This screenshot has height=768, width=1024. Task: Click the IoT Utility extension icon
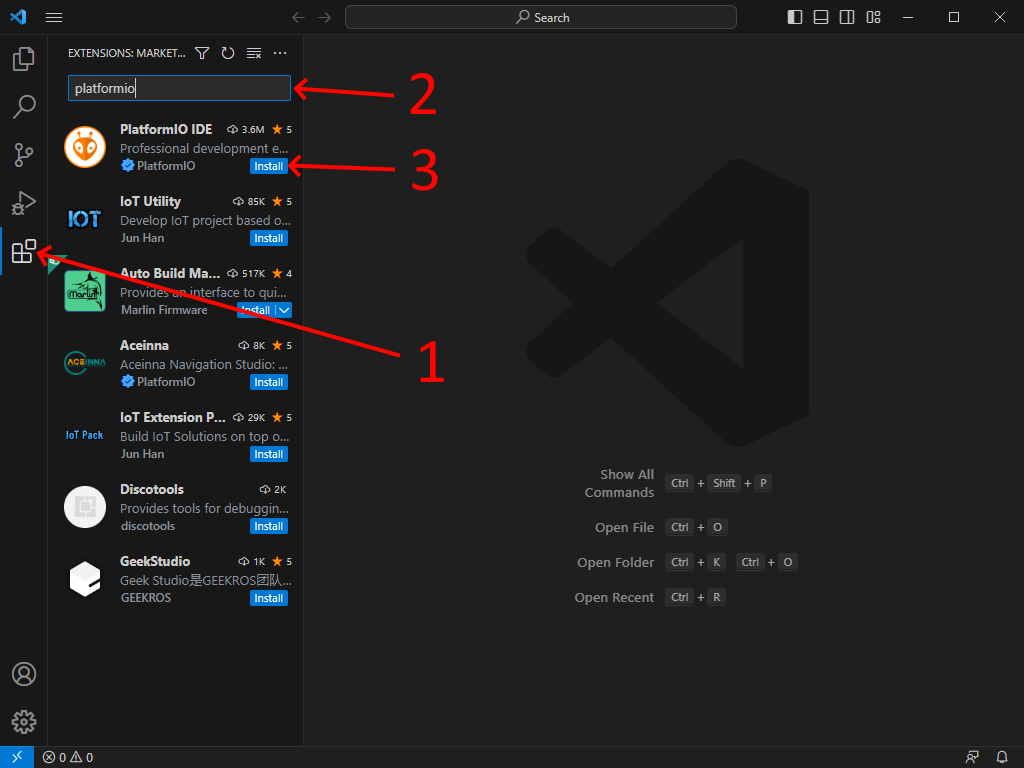85,219
